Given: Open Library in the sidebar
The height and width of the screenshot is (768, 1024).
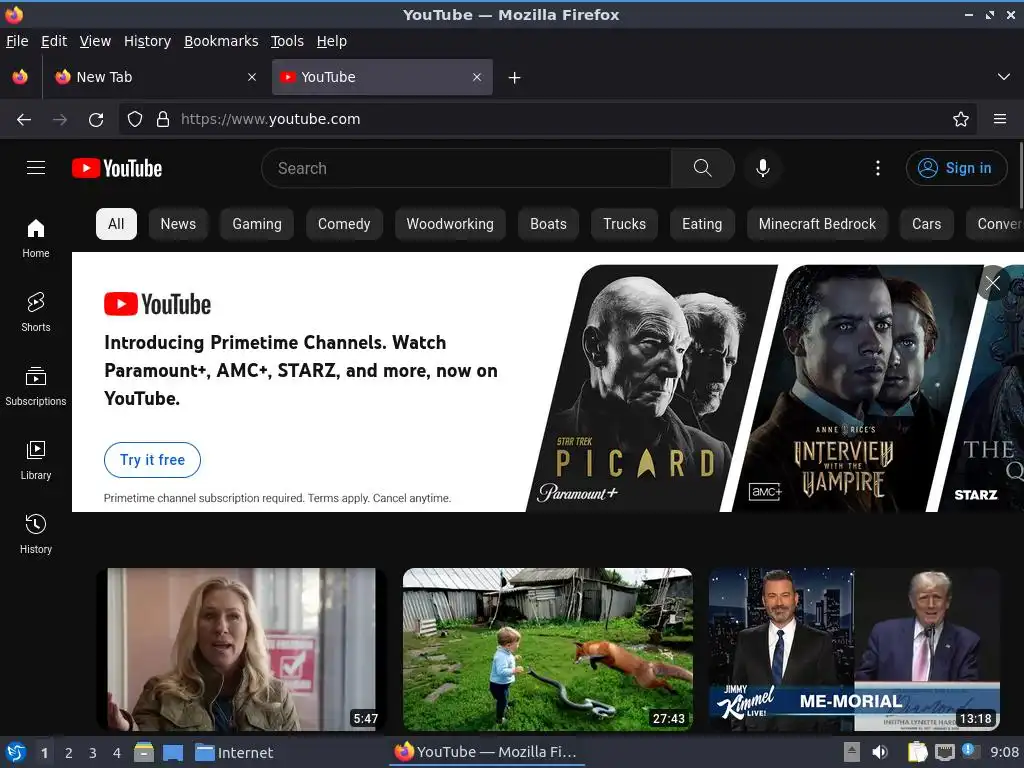Looking at the screenshot, I should click(x=36, y=461).
